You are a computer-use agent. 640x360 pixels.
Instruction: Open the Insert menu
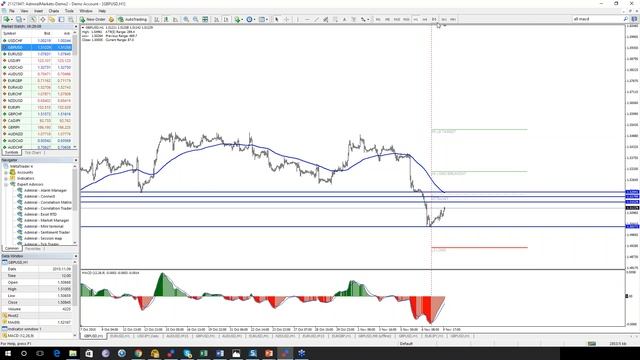(39, 11)
